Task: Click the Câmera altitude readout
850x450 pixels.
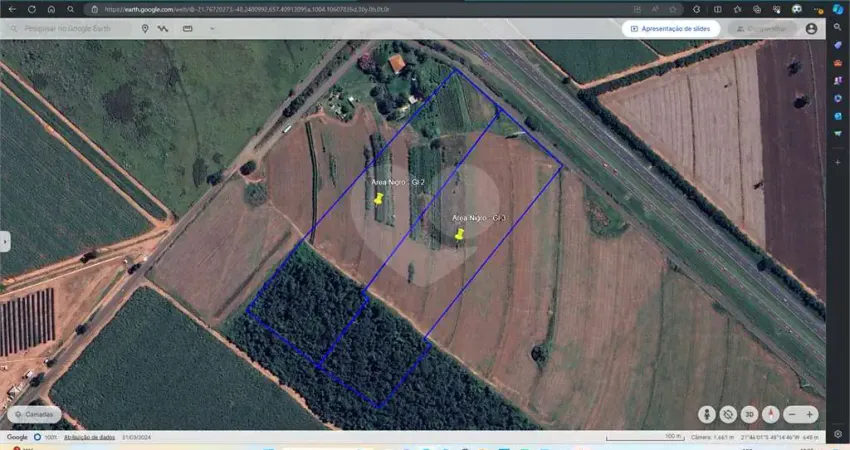Action: [x=712, y=437]
